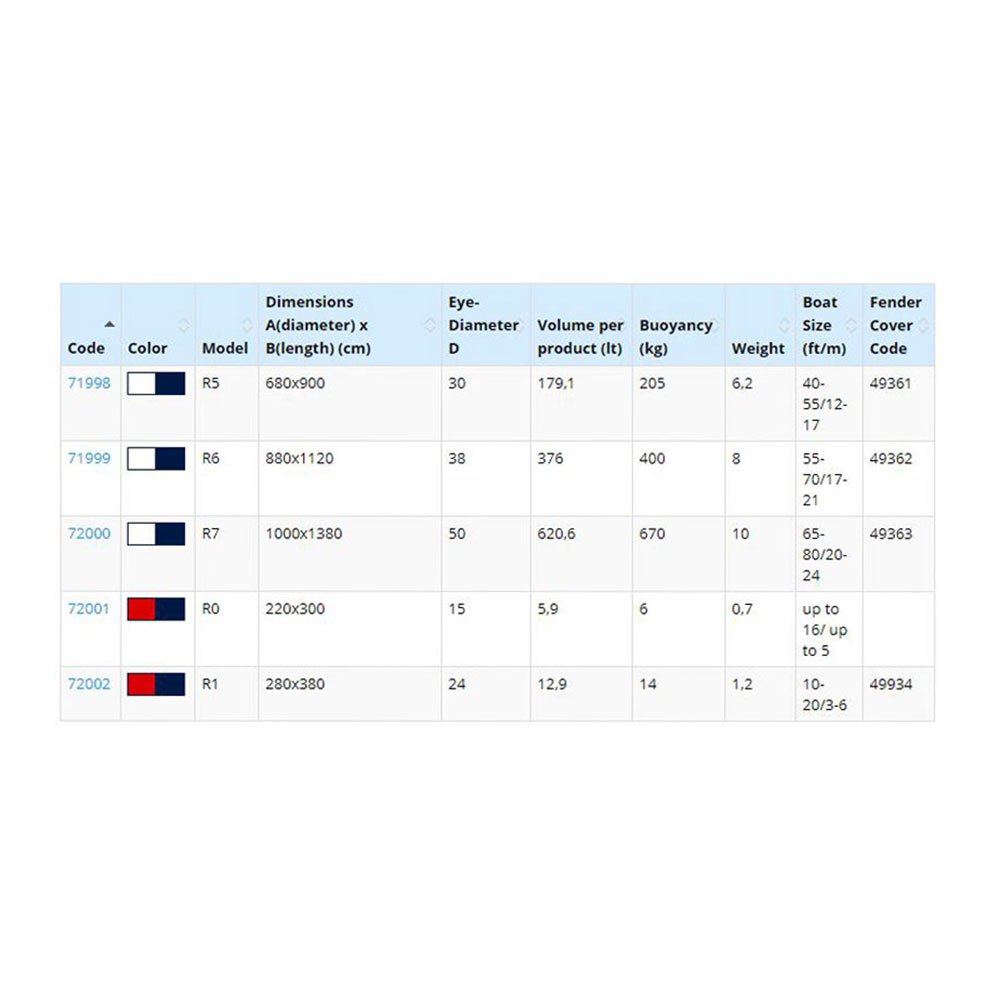Sort by Dimensions column sort arrows
This screenshot has height=1000, width=1000.
[x=431, y=325]
